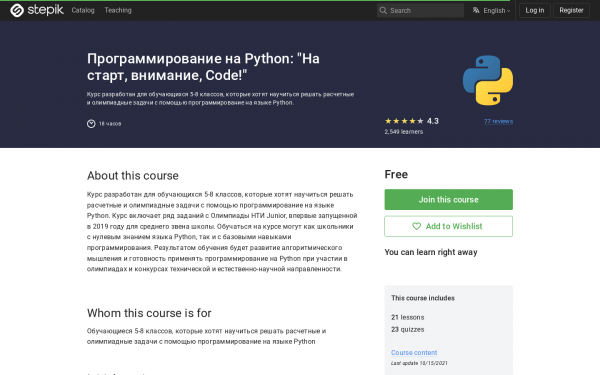Click the 'This course includes' label
The width and height of the screenshot is (600, 375).
point(423,298)
